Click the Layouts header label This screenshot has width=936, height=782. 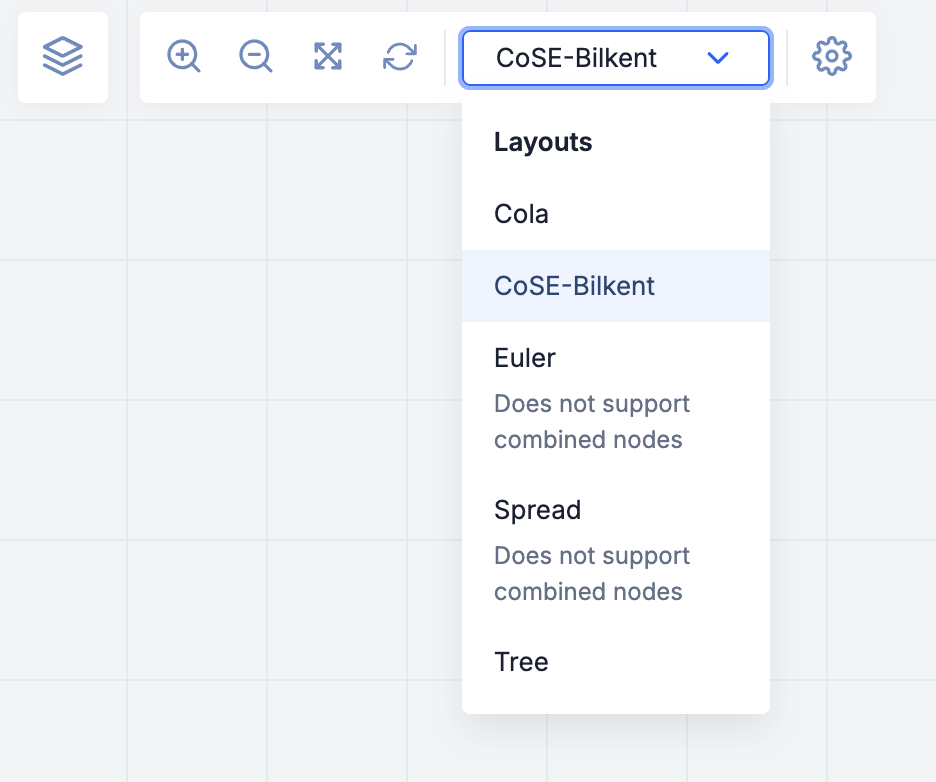(x=543, y=142)
